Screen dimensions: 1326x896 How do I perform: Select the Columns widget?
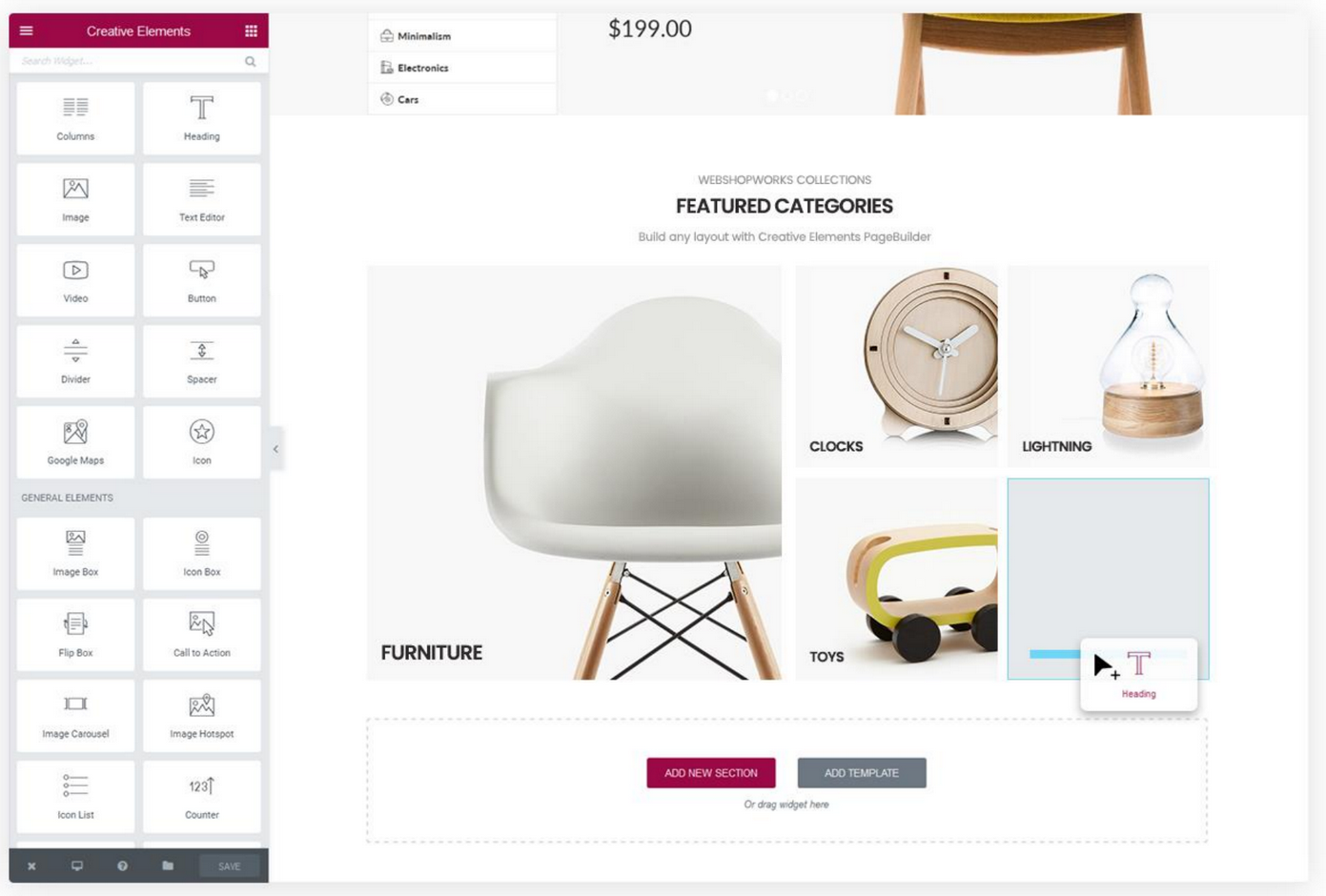pyautogui.click(x=75, y=118)
